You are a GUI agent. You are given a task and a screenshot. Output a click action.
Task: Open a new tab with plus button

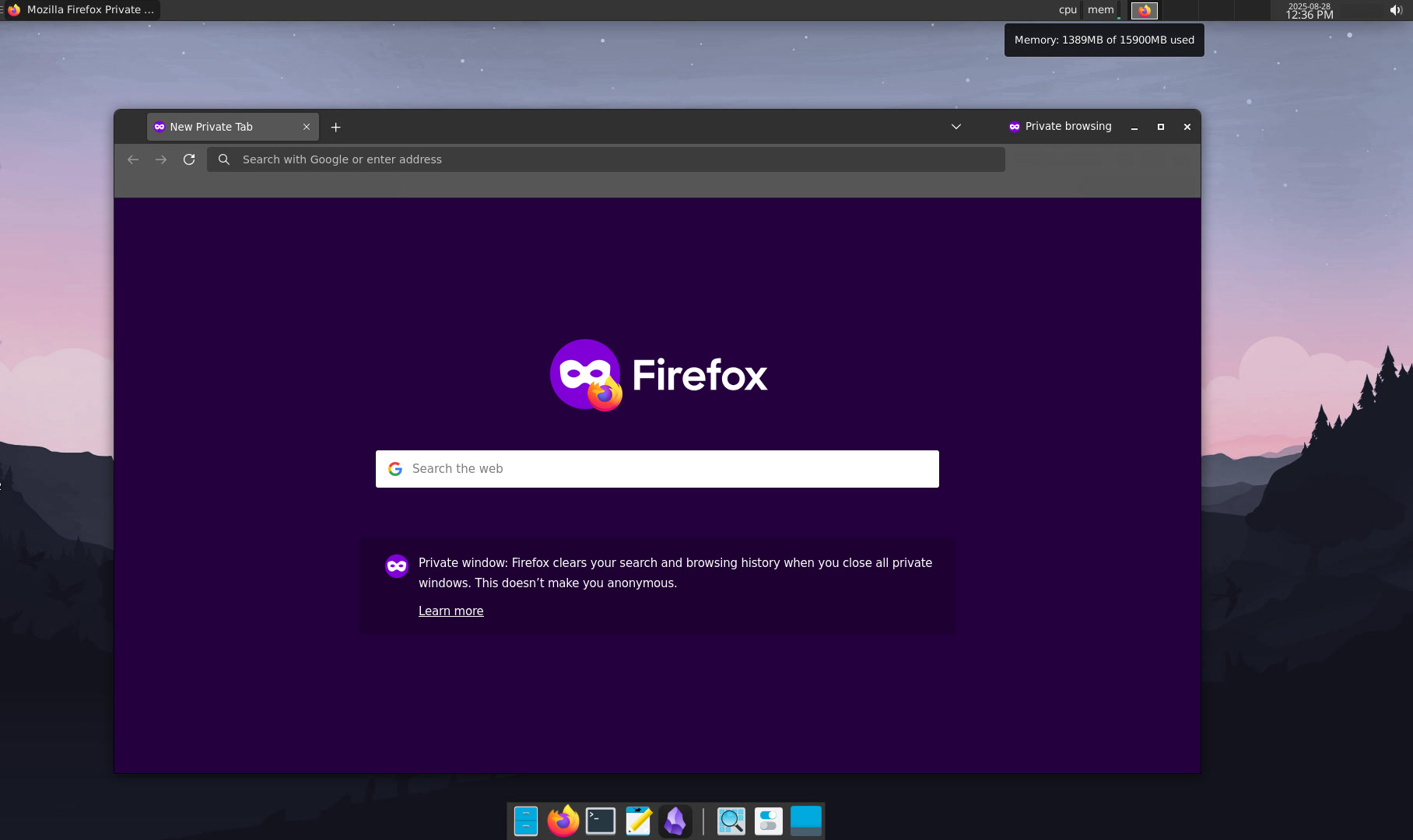[x=336, y=127]
